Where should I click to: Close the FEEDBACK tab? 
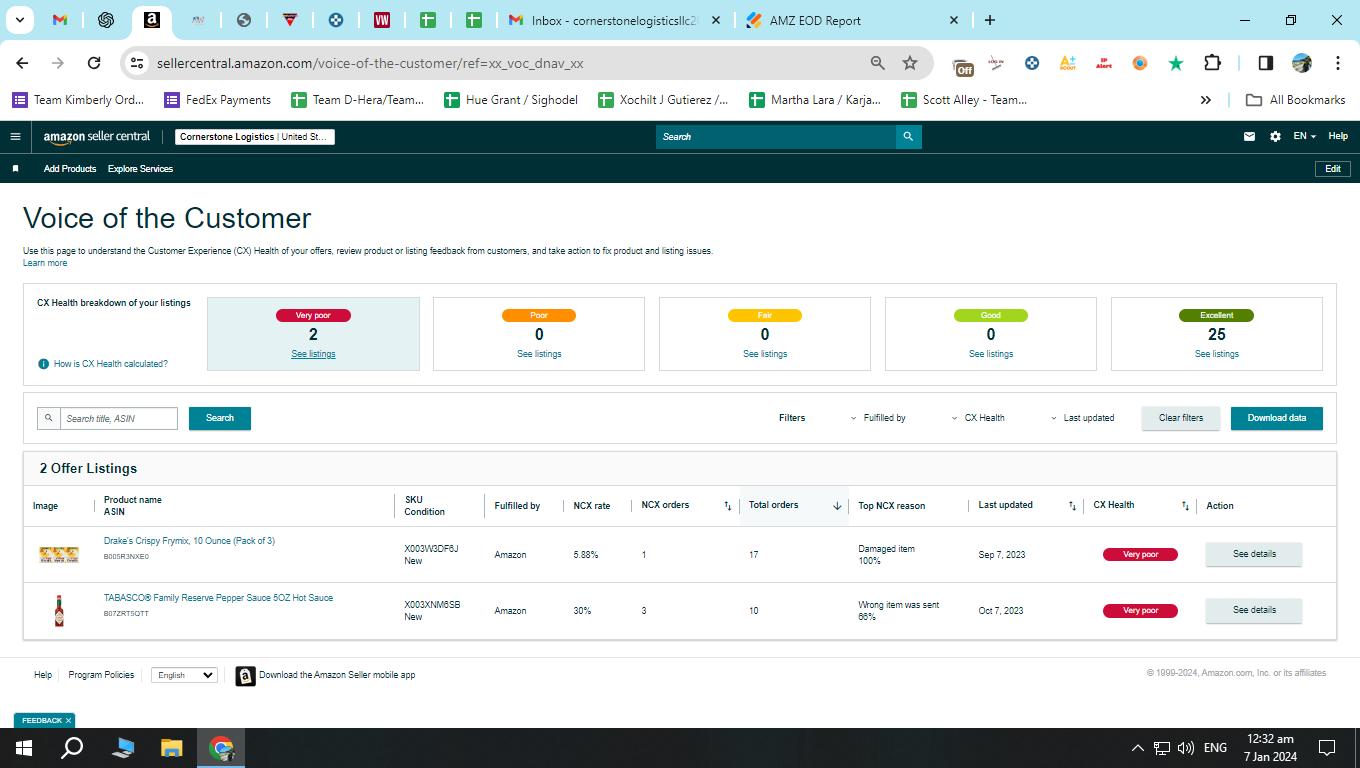[x=69, y=720]
